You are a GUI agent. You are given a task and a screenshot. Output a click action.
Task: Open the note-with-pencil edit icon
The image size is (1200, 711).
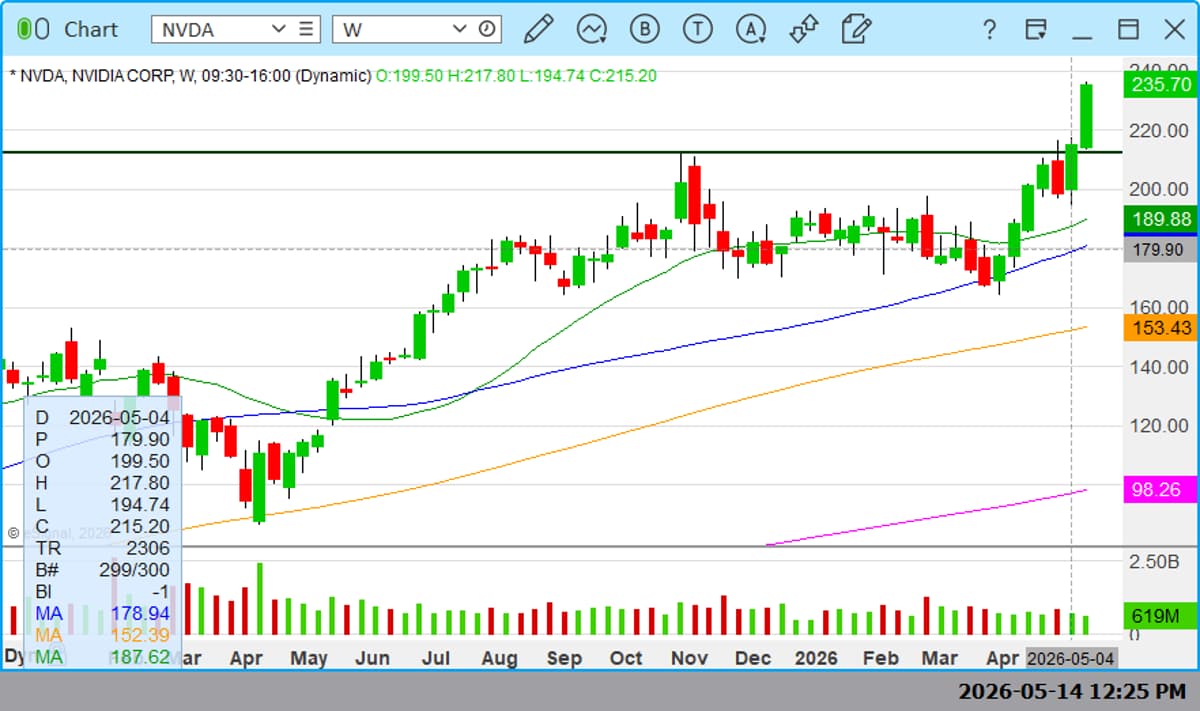point(856,29)
